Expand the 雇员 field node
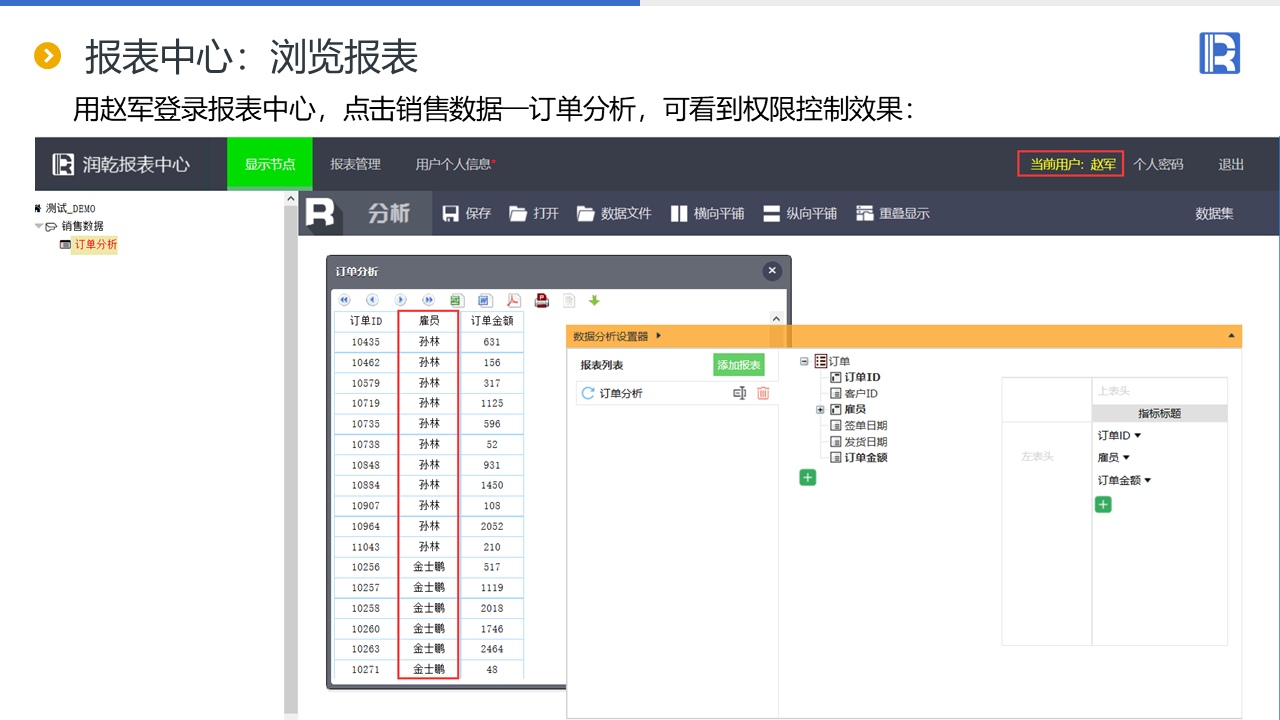 coord(820,410)
